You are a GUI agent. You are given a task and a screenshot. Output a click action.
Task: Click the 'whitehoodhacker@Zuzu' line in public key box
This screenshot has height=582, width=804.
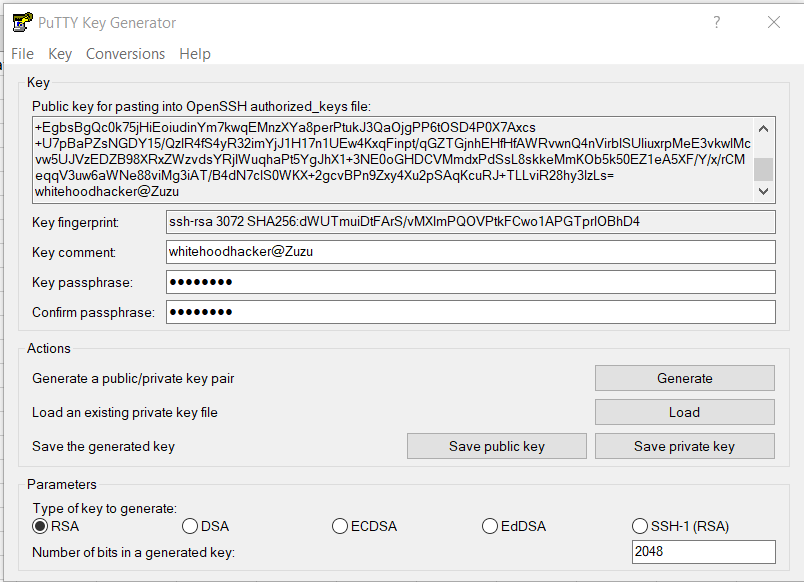(107, 192)
